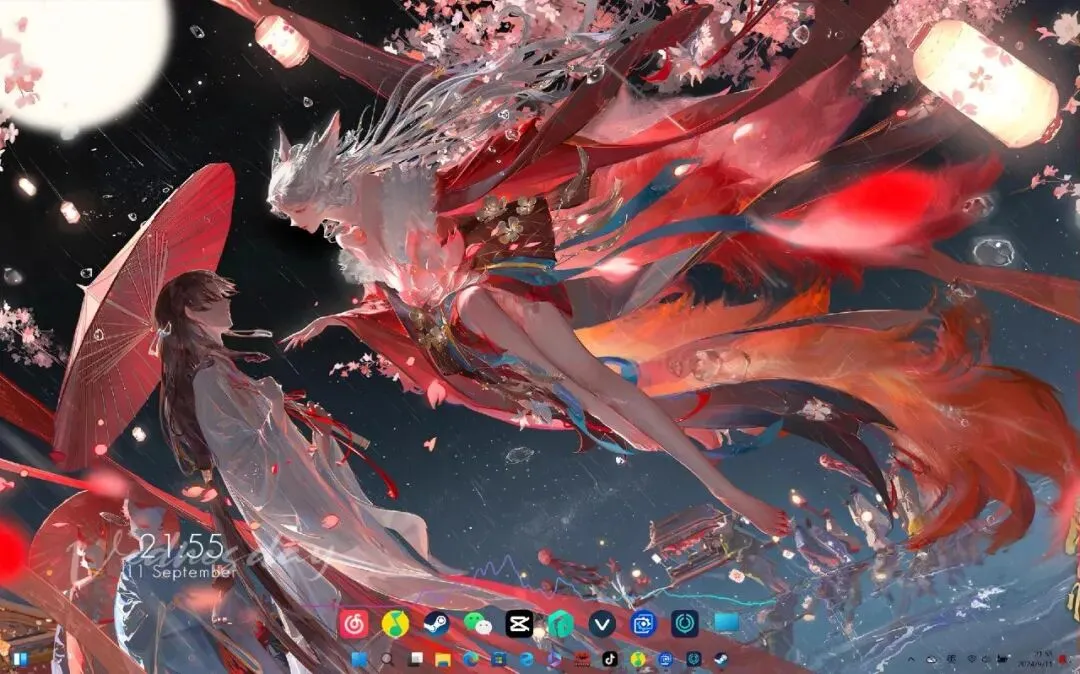Viewport: 1080px width, 674px height.
Task: Open Microsoft Store on the taskbar
Action: (x=499, y=660)
